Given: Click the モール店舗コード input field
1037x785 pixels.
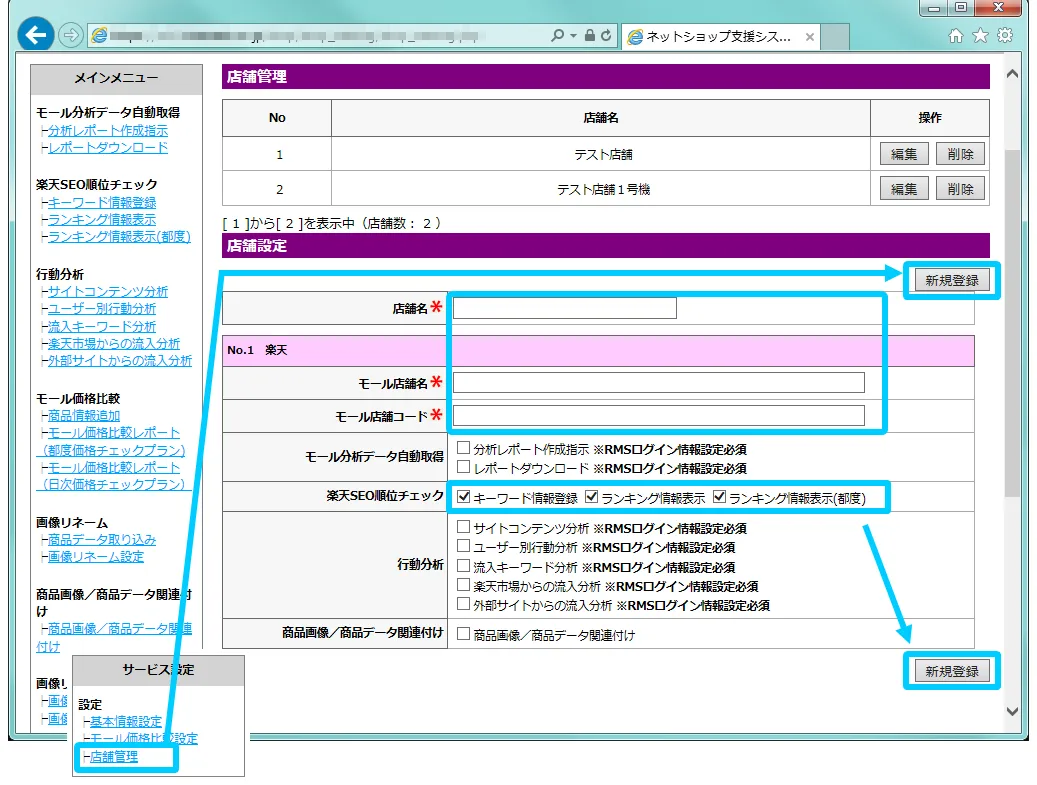Looking at the screenshot, I should pyautogui.click(x=658, y=416).
